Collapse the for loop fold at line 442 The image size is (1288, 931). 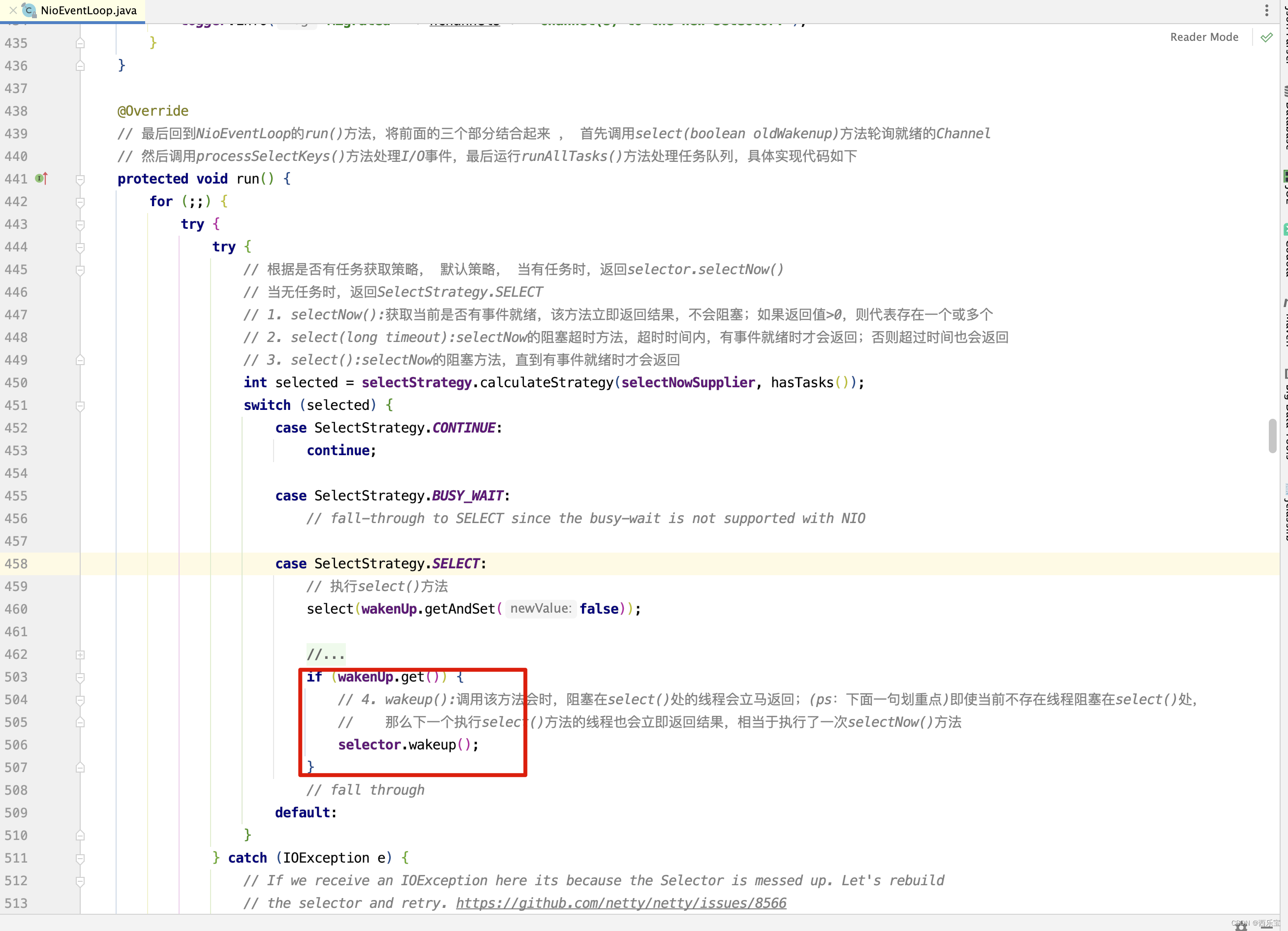pos(80,202)
